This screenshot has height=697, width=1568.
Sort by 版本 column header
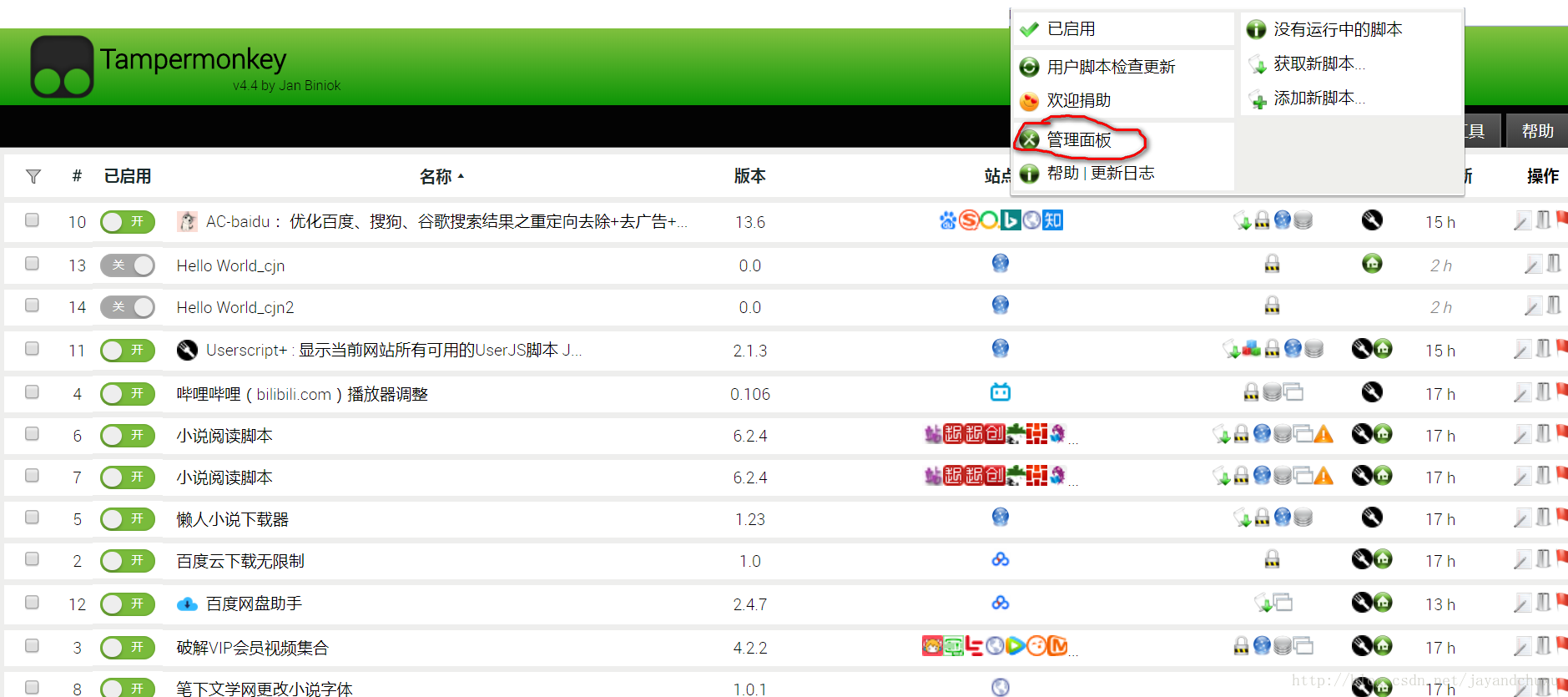pyautogui.click(x=749, y=176)
